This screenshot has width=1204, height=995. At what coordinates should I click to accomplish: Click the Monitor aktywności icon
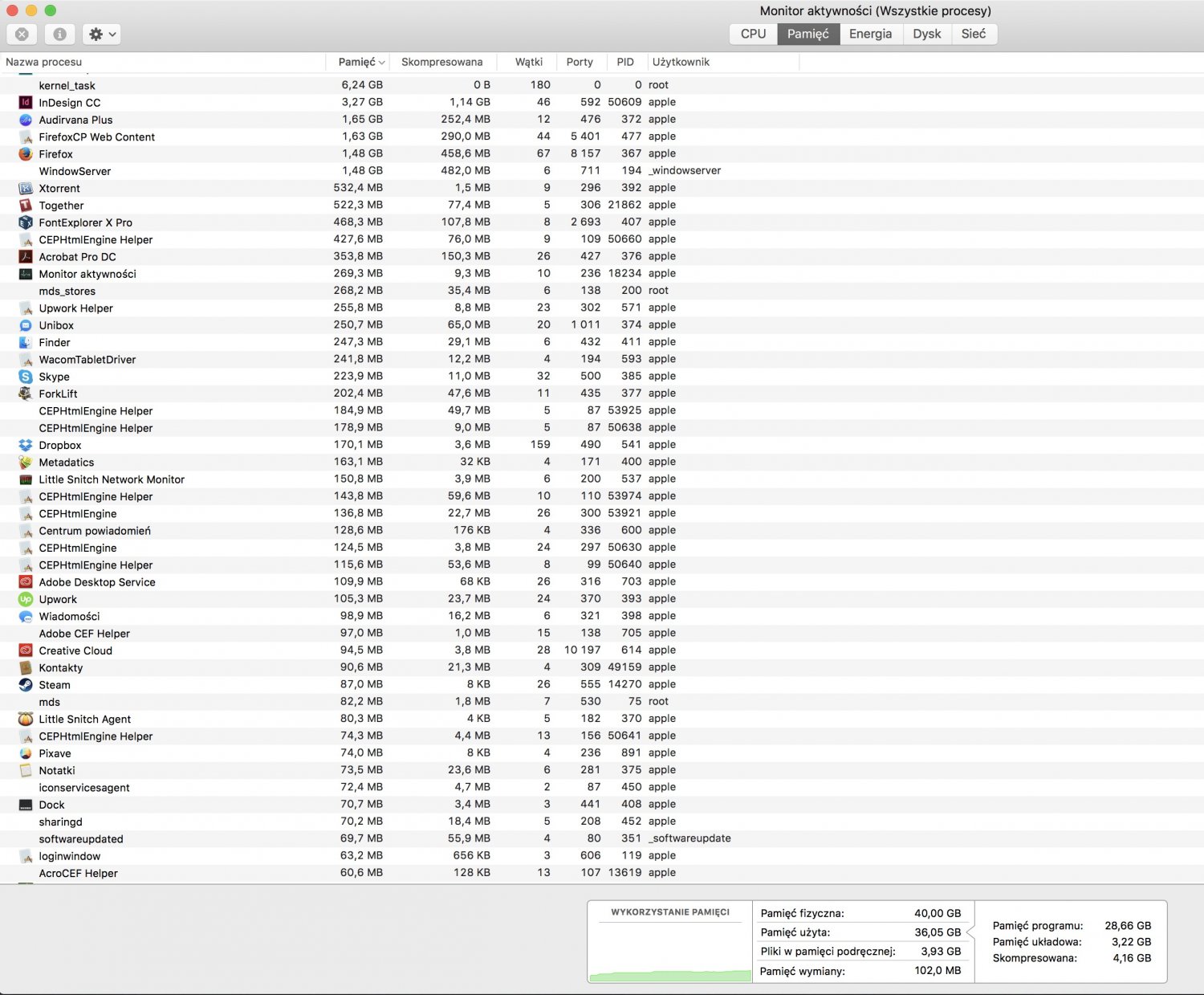(x=26, y=274)
